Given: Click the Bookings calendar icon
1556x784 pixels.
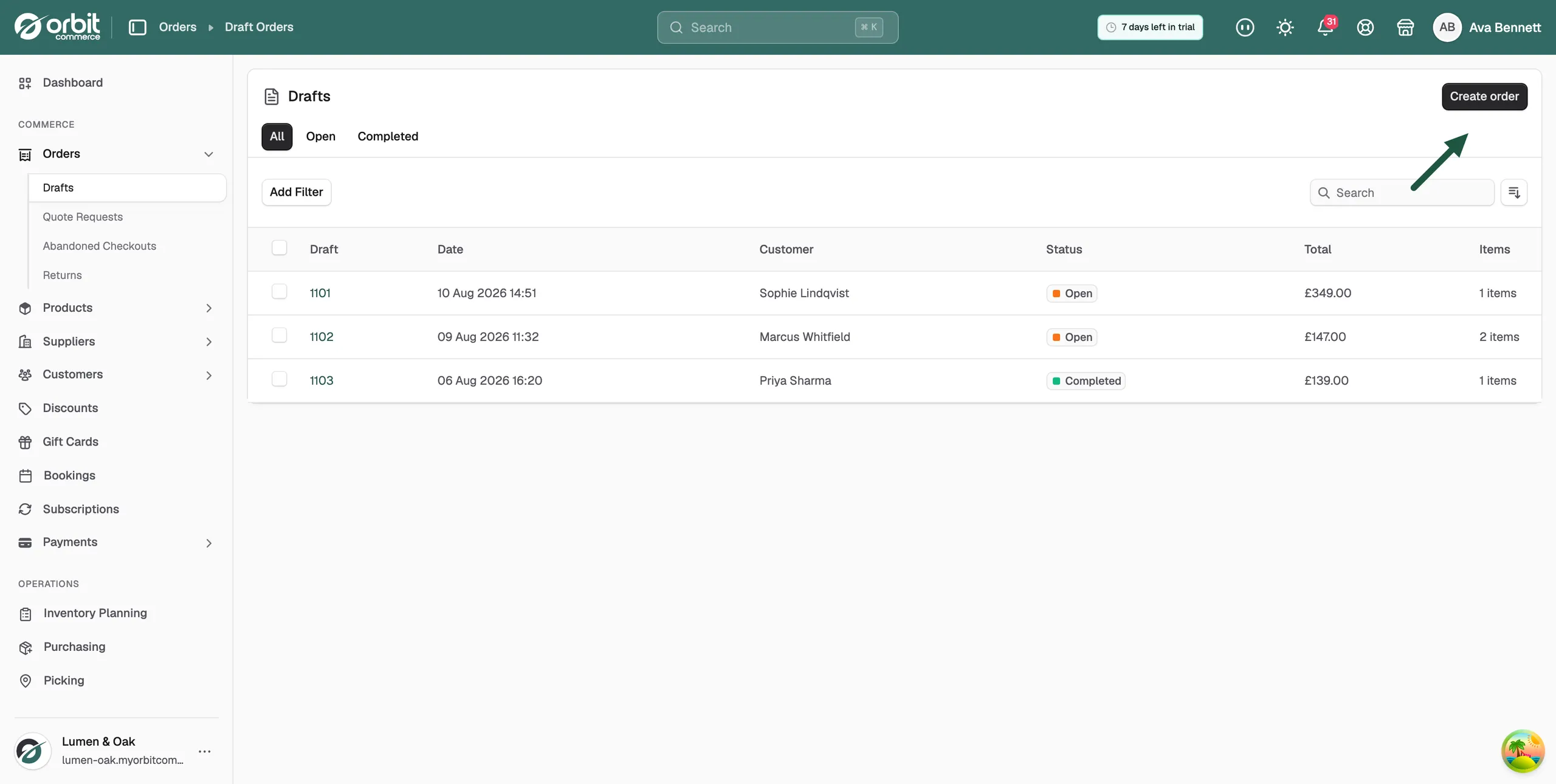Looking at the screenshot, I should [x=26, y=476].
